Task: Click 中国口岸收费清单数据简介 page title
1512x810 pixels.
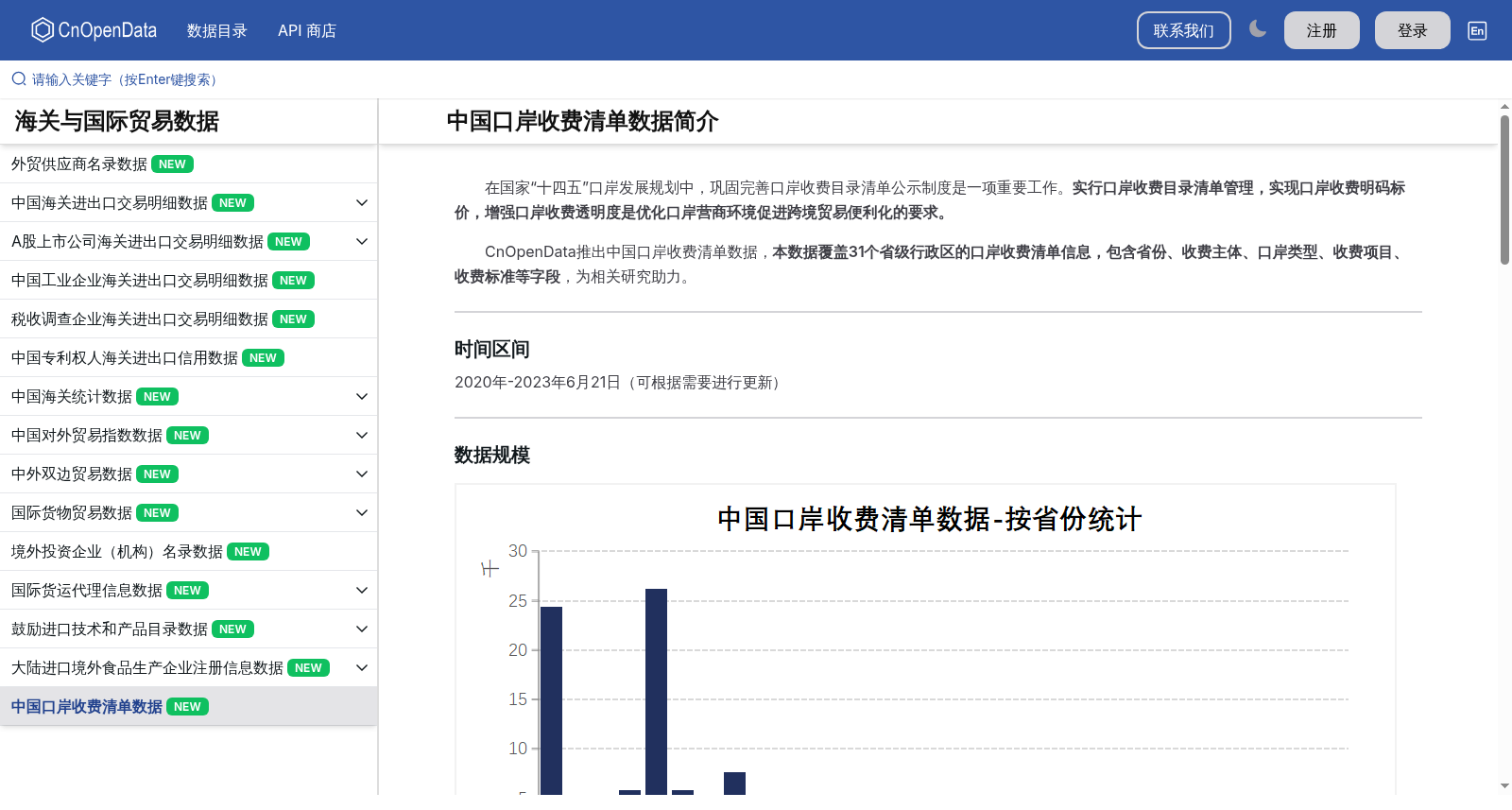Action: [582, 121]
